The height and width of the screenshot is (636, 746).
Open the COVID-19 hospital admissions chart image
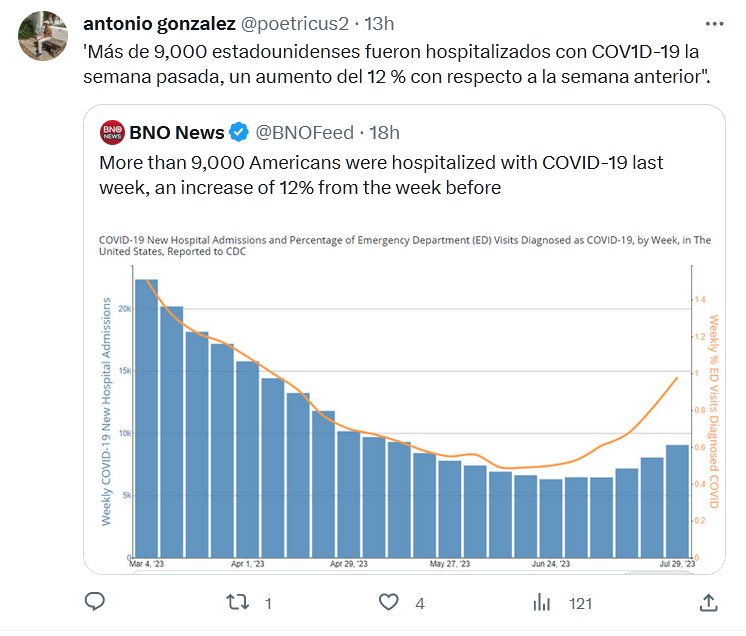pos(404,400)
